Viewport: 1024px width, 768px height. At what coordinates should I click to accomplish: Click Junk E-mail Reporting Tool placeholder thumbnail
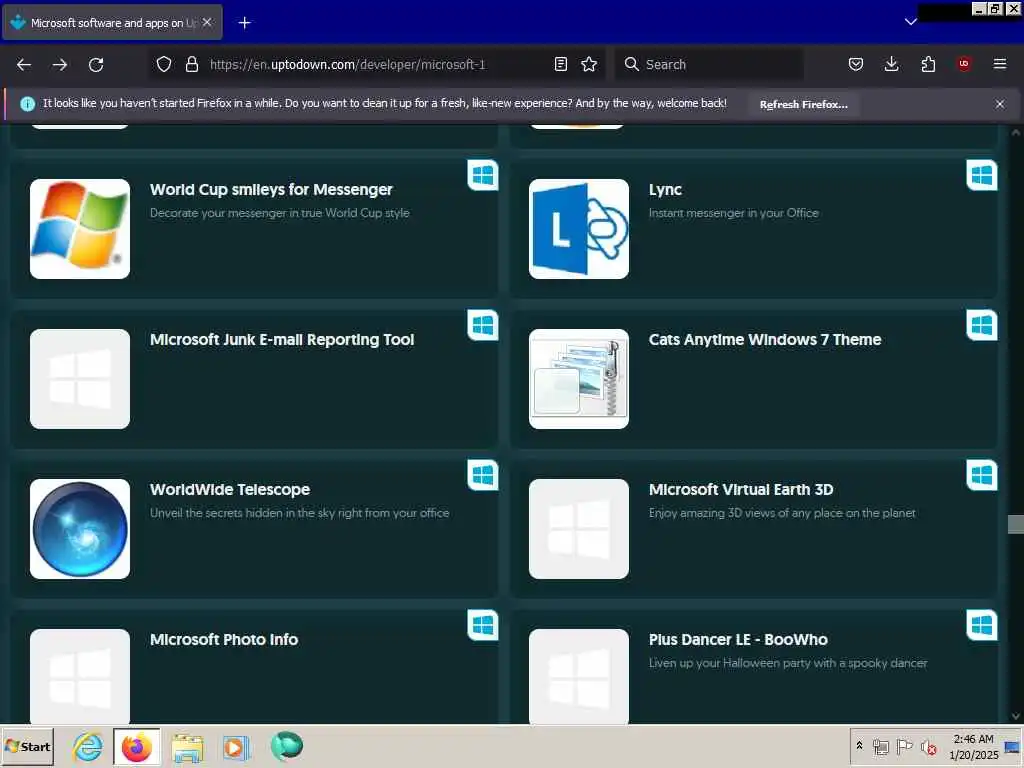(80, 379)
